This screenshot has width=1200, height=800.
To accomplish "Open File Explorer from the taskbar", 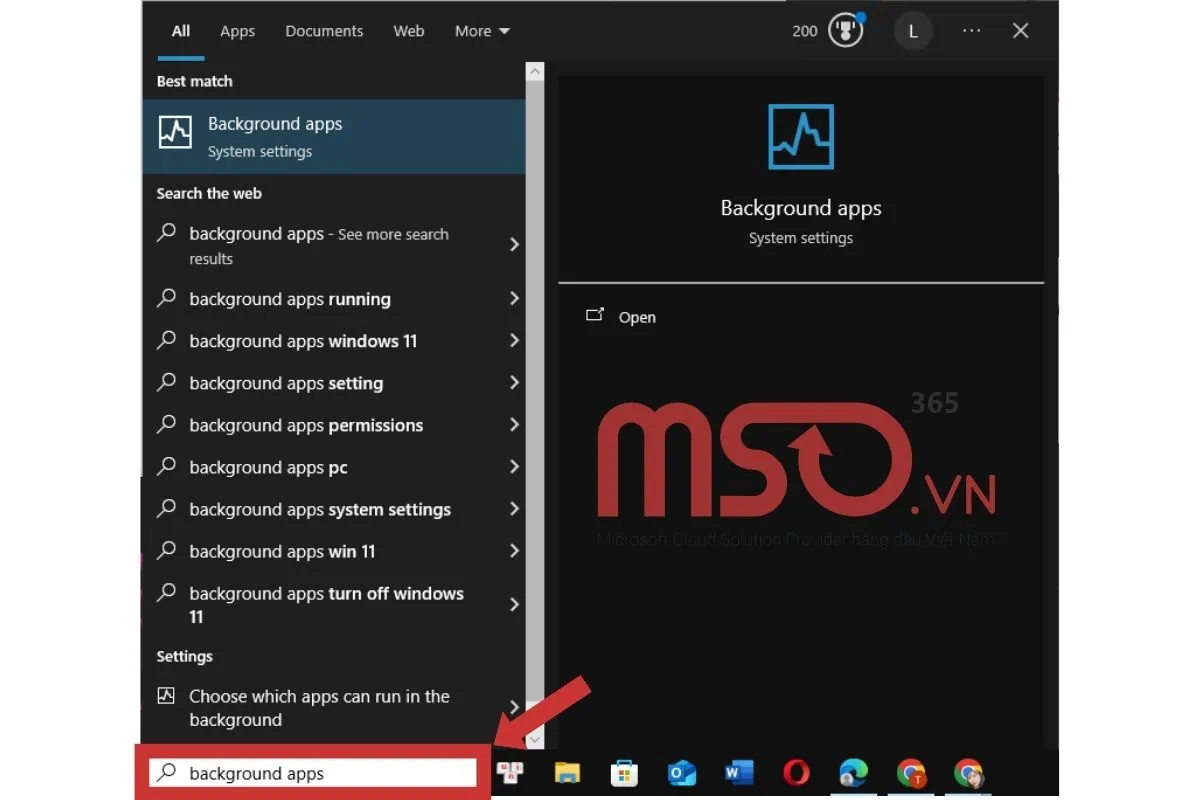I will [x=568, y=773].
